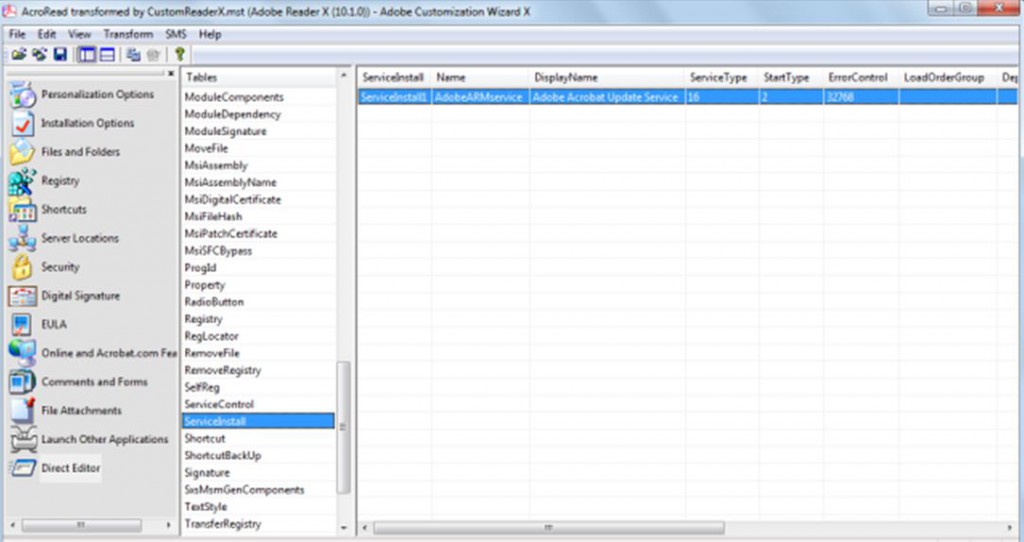
Task: Click the ErrorControl column header
Action: 861,77
